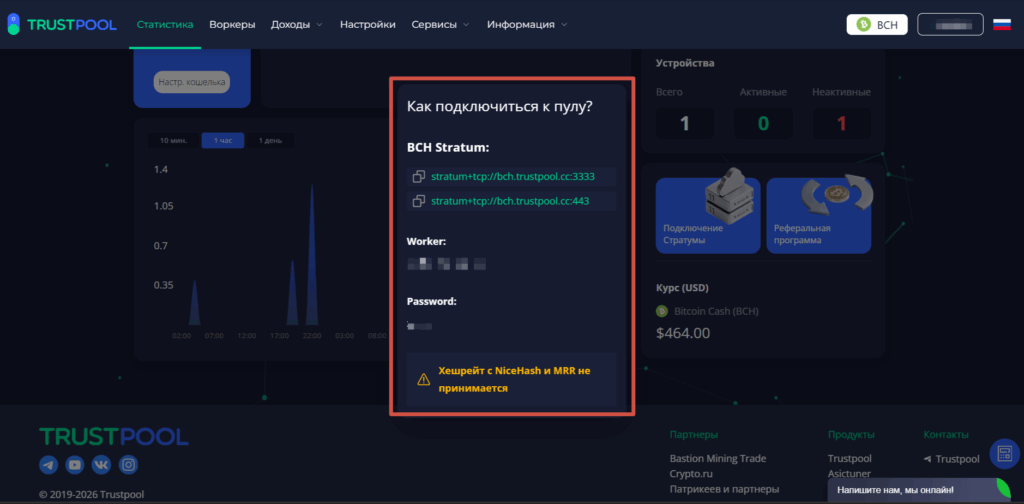1024x504 pixels.
Task: Click the tallest hashrate chart spike near 22:00
Action: 312,255
